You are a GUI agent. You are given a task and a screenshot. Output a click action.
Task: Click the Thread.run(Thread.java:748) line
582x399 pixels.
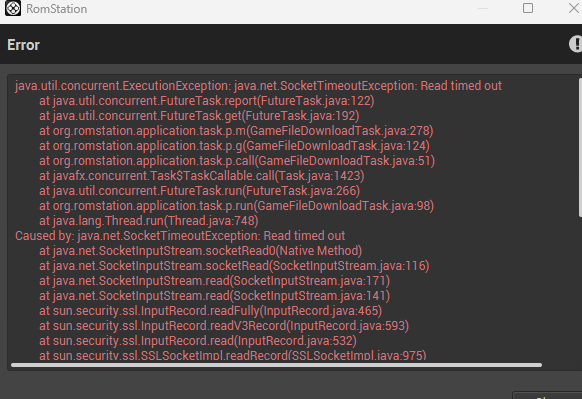(149, 220)
